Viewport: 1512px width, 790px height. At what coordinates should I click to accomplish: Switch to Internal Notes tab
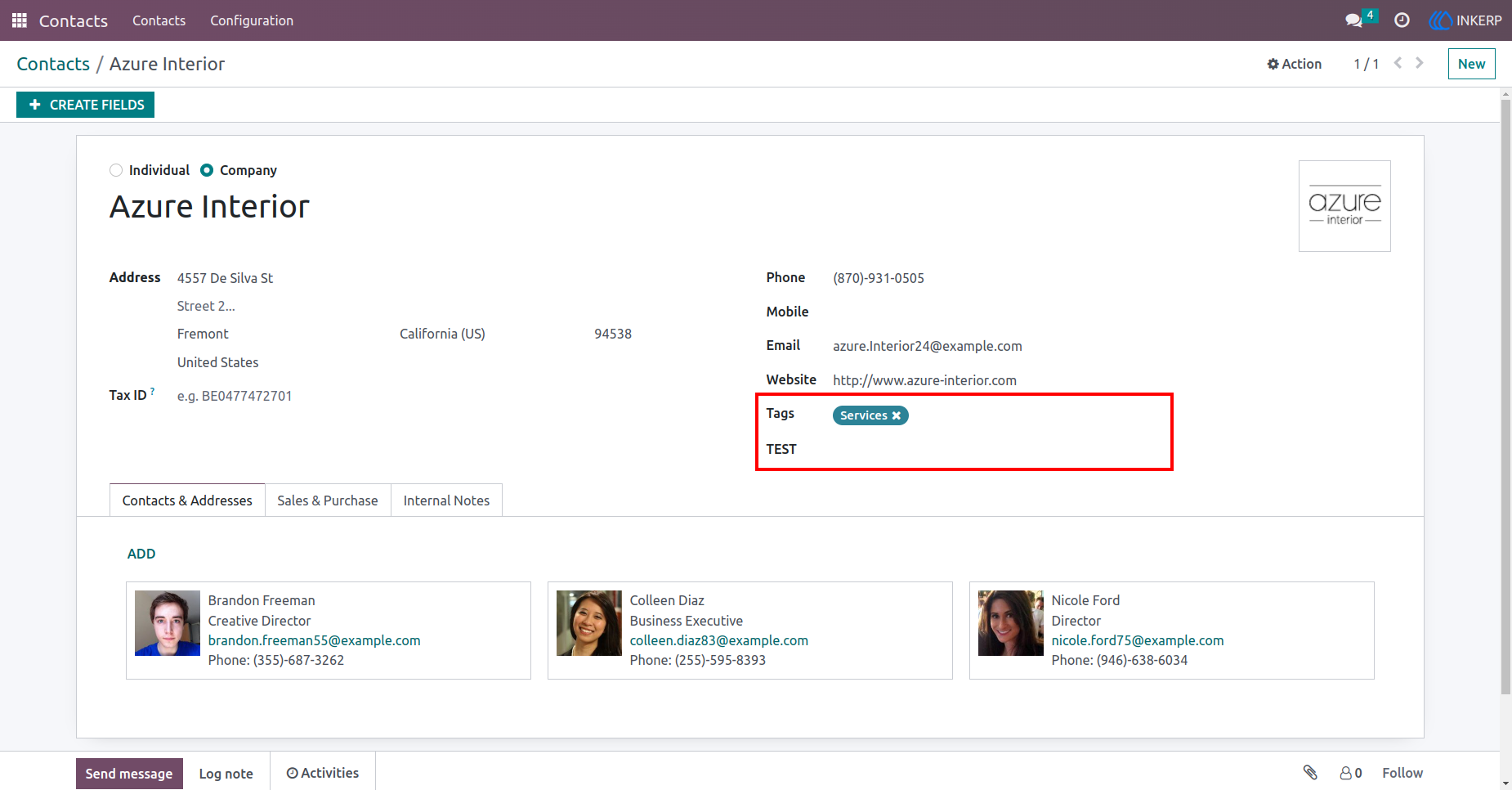(446, 500)
